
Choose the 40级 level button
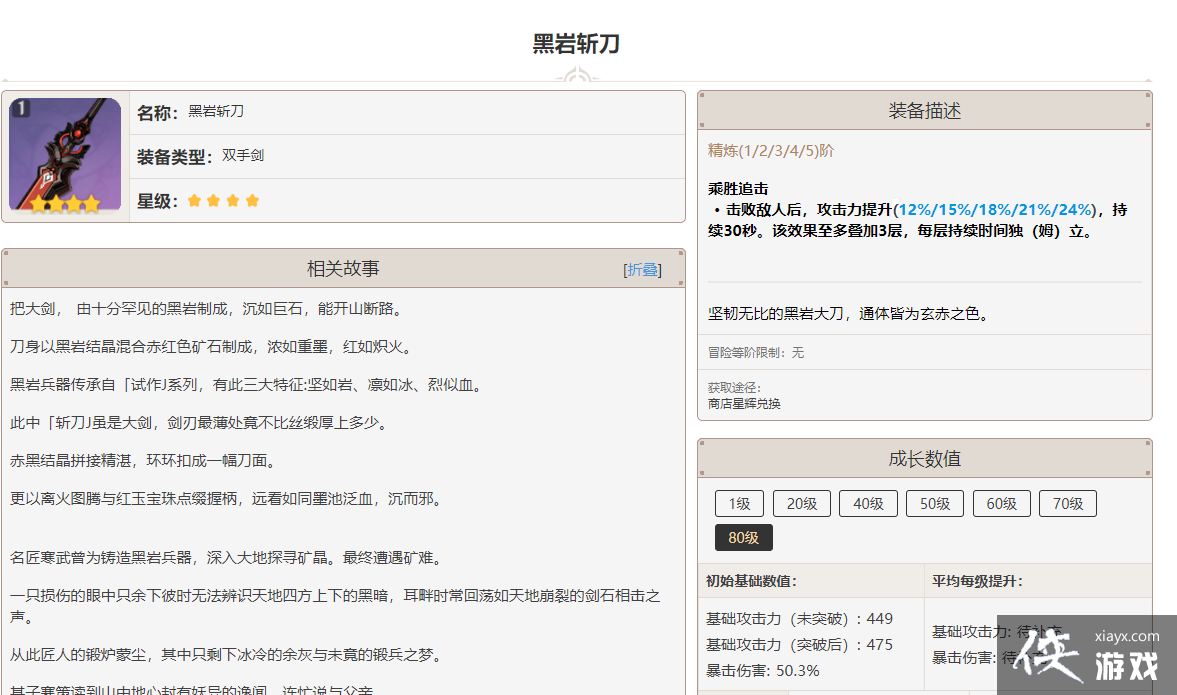868,504
